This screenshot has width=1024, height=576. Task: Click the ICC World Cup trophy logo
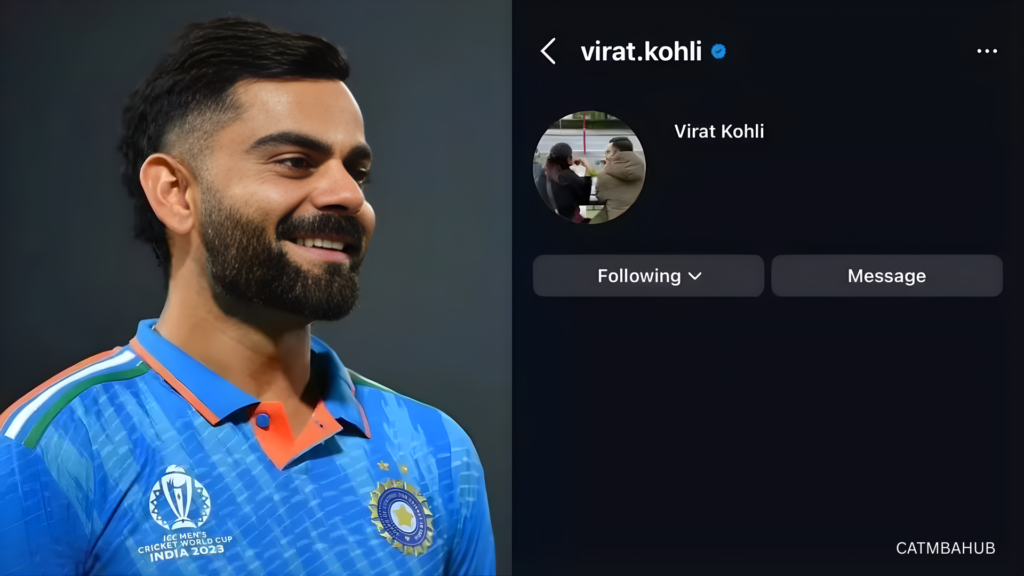pyautogui.click(x=179, y=496)
